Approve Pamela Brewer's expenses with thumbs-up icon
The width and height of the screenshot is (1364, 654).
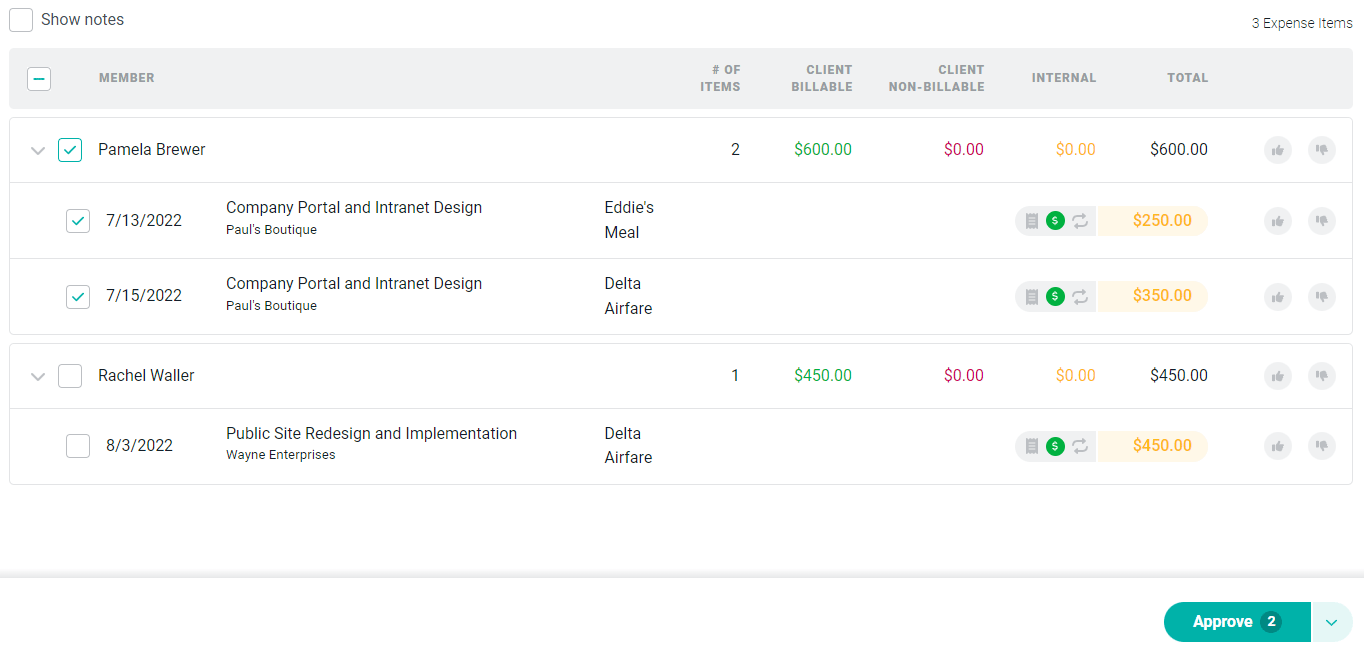click(1277, 150)
